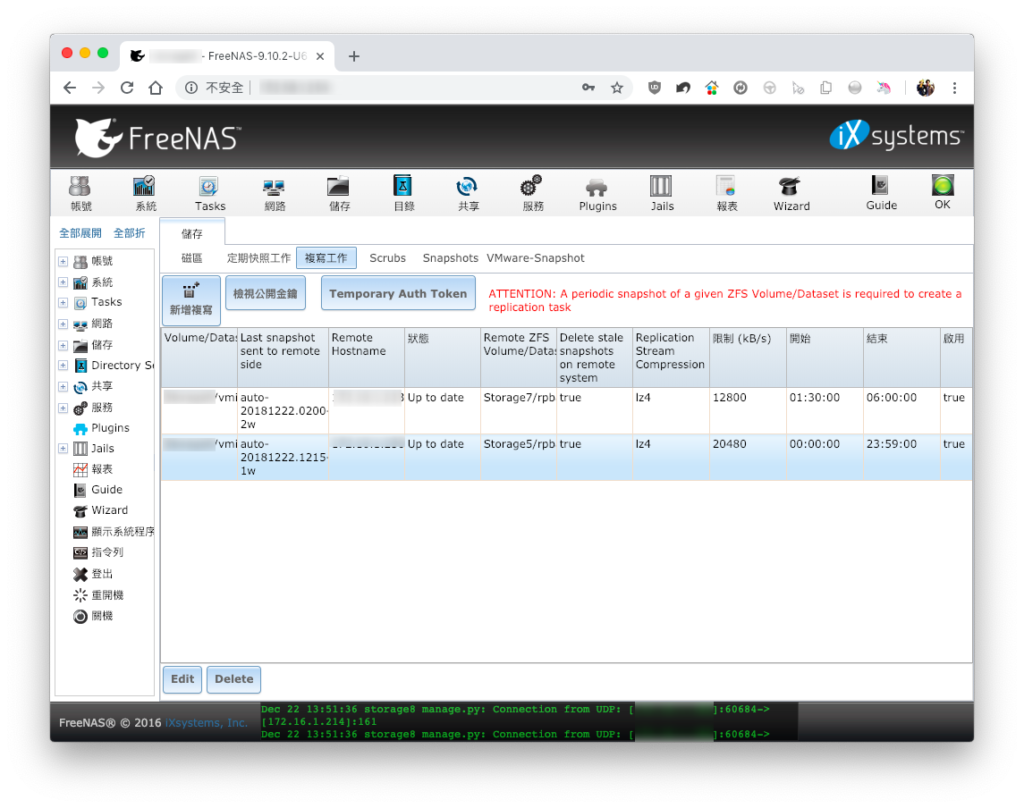Click the saved password key icon

[x=588, y=88]
